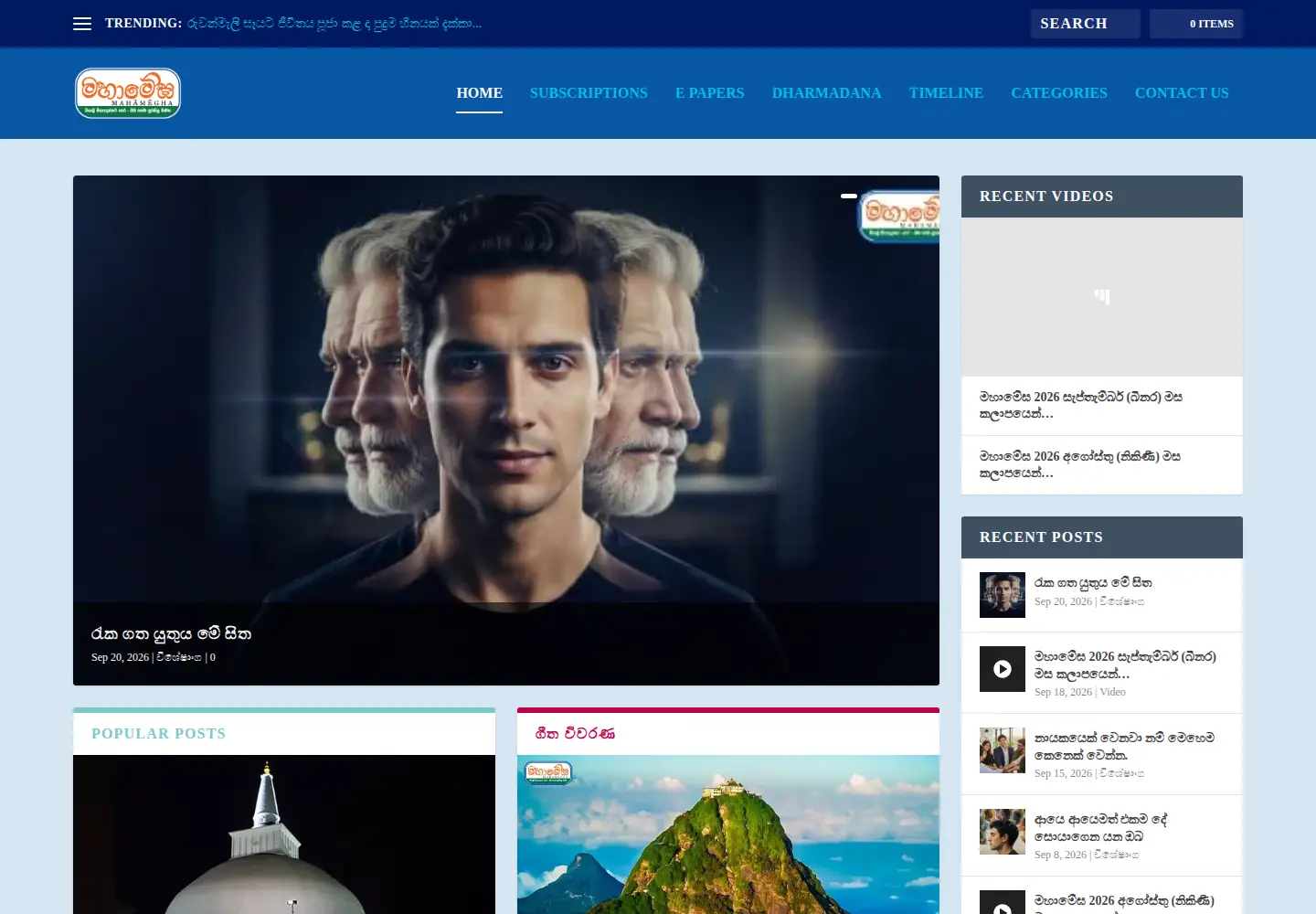Click the Sep 8 post thumbnail of man

coord(1003,832)
